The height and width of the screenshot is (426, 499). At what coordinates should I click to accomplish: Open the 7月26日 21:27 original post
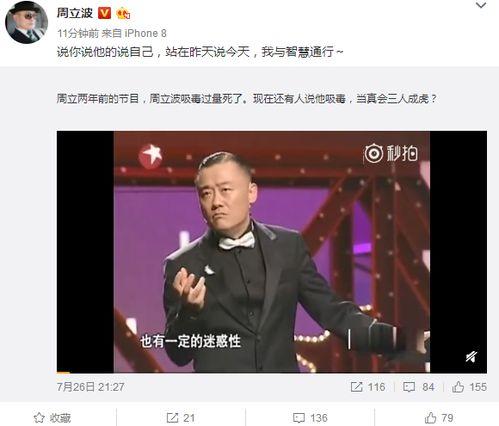(x=91, y=387)
